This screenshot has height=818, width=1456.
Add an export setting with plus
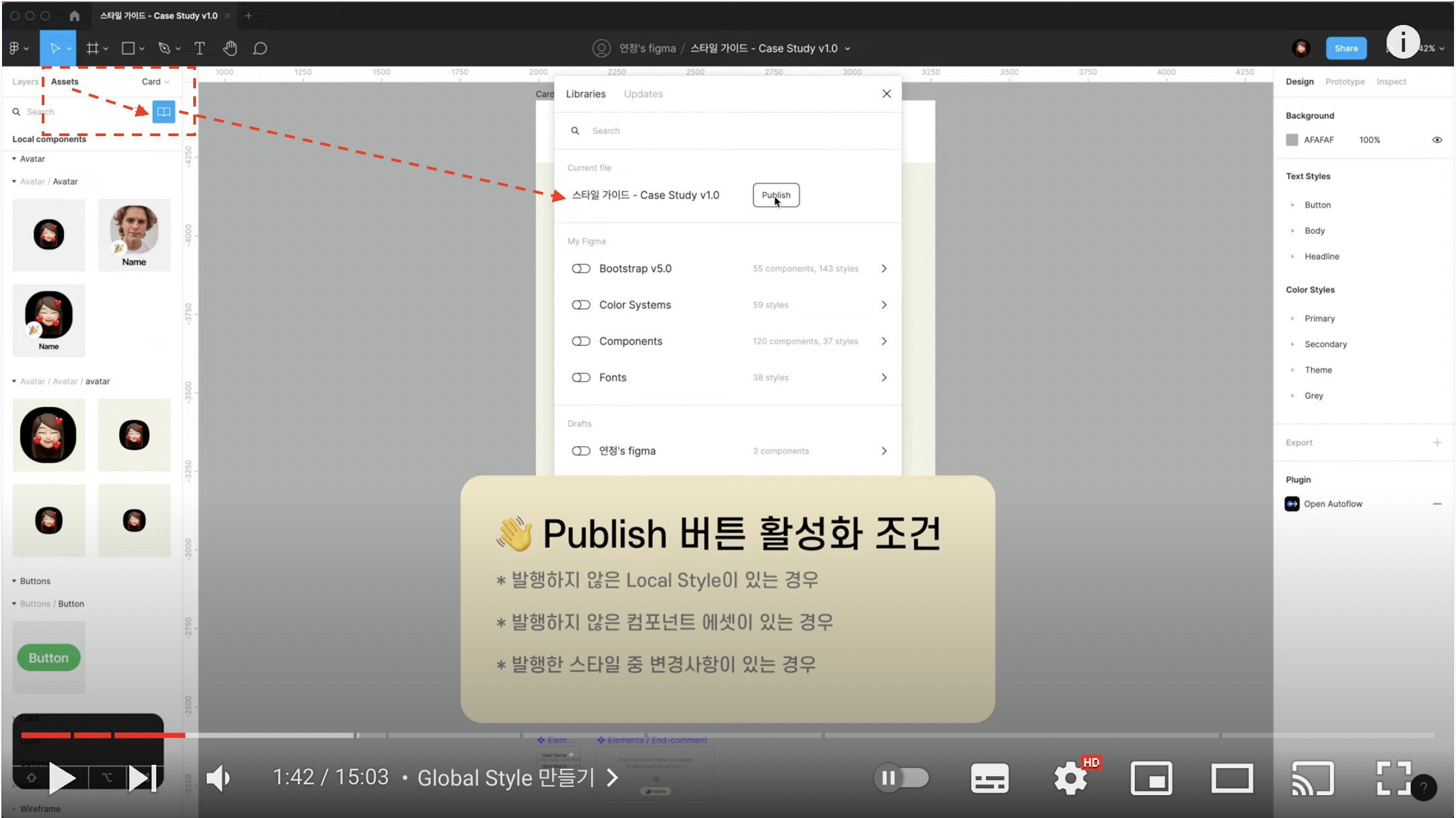click(x=1437, y=443)
